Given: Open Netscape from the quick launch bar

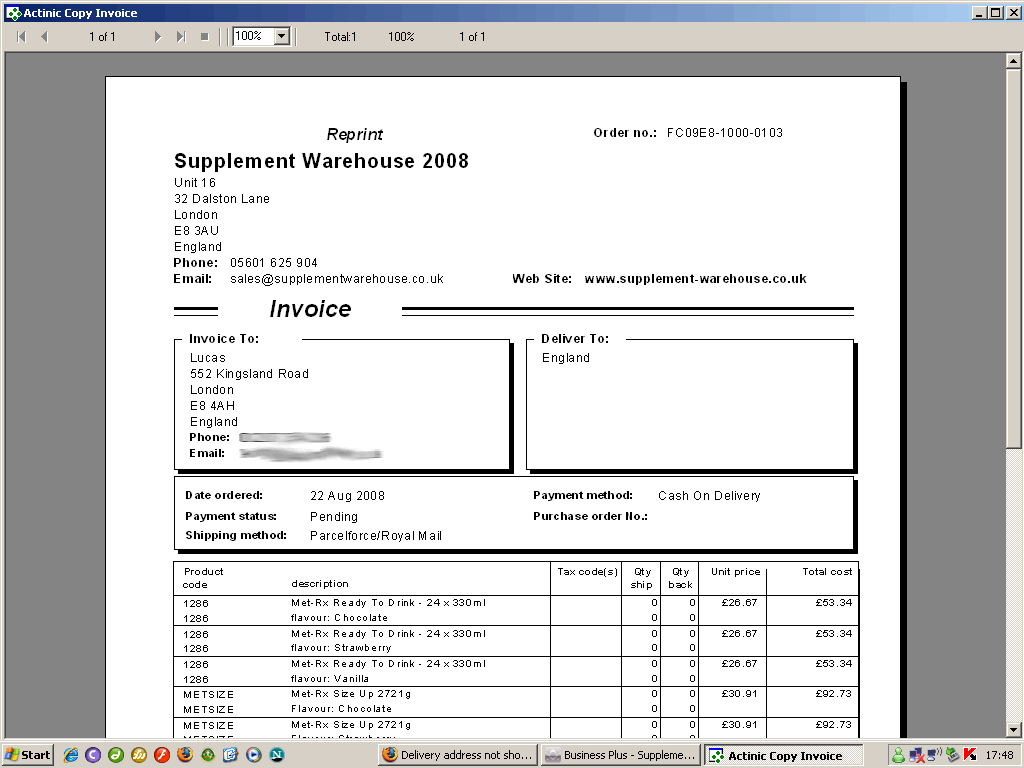Looking at the screenshot, I should 277,755.
